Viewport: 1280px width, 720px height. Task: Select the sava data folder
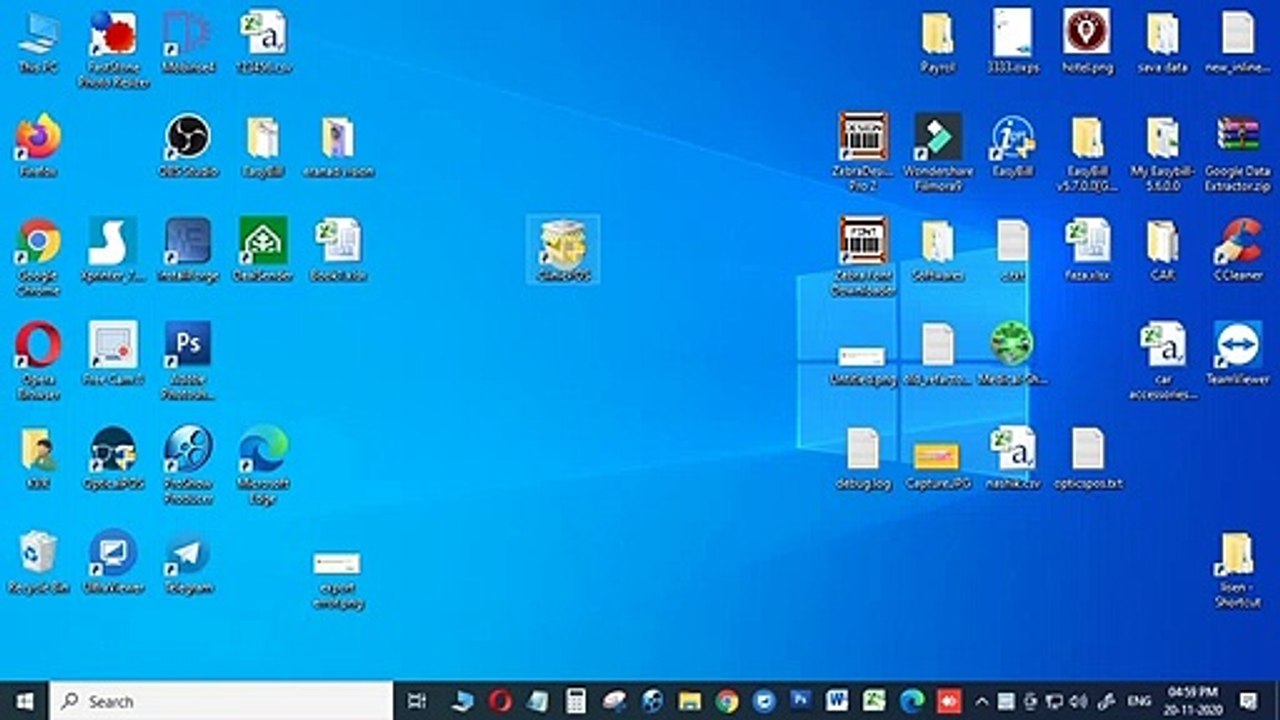pos(1163,42)
